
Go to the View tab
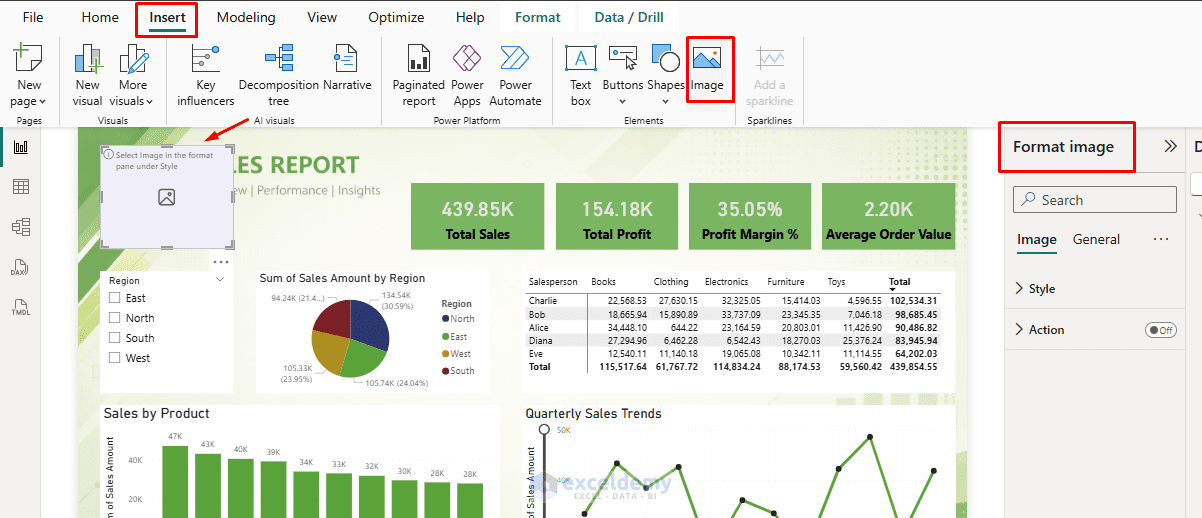tap(322, 17)
